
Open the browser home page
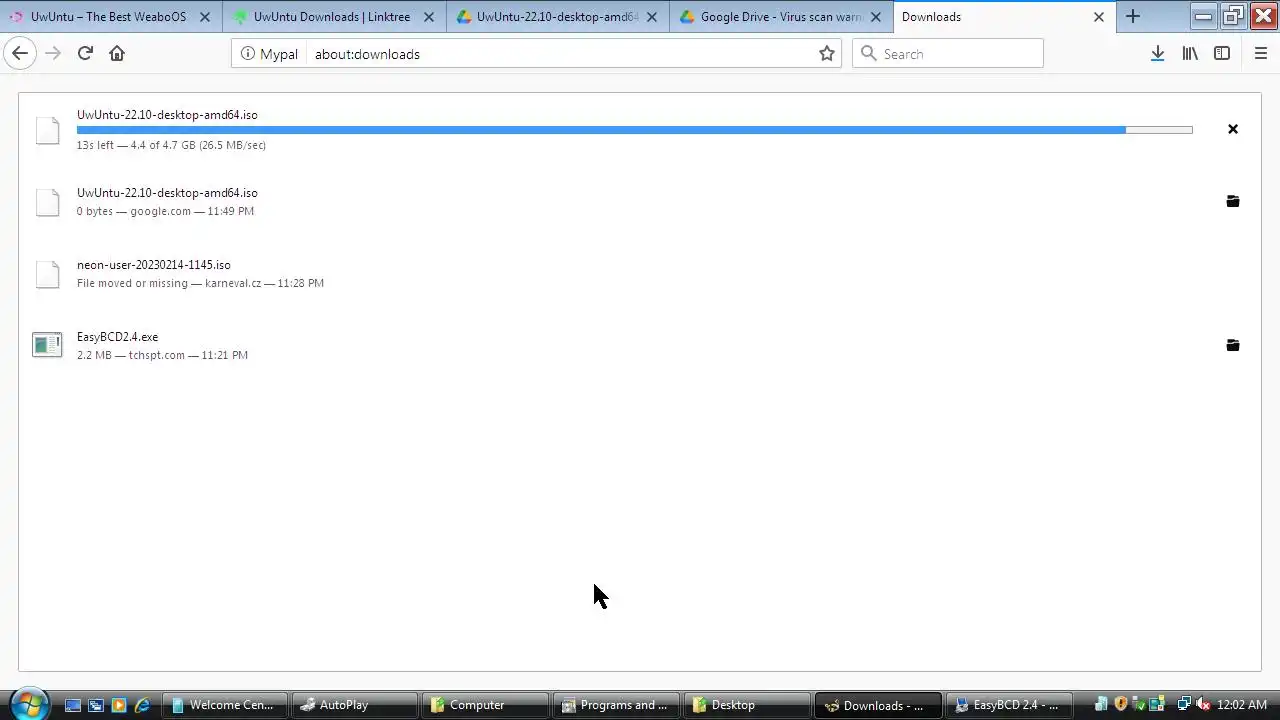point(117,54)
